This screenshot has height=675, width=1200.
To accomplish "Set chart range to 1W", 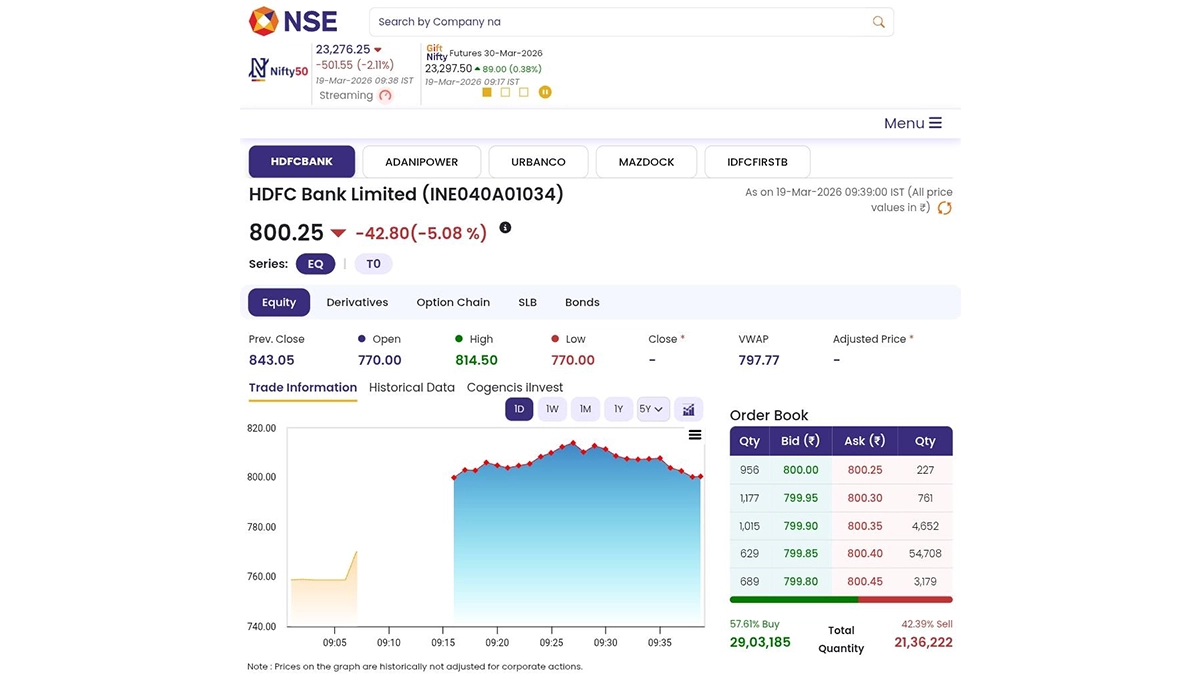I will click(x=552, y=409).
